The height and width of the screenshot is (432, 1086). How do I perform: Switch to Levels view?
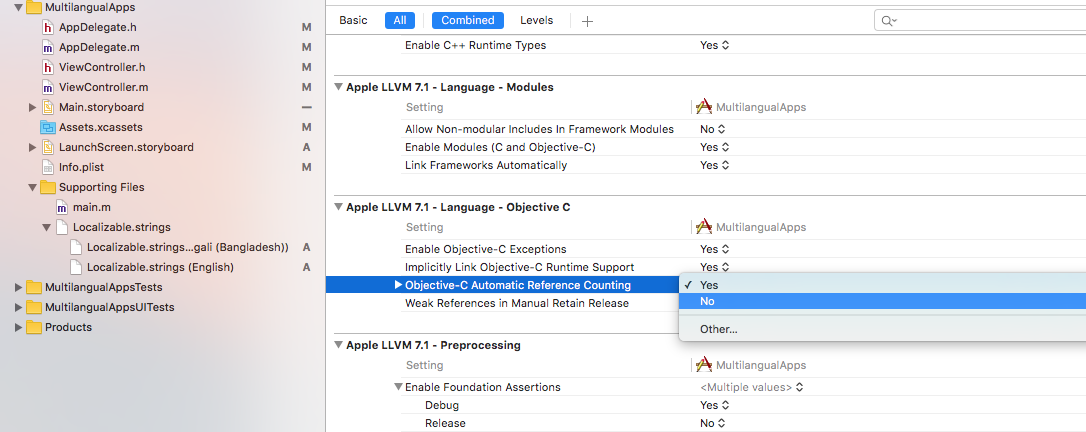537,21
